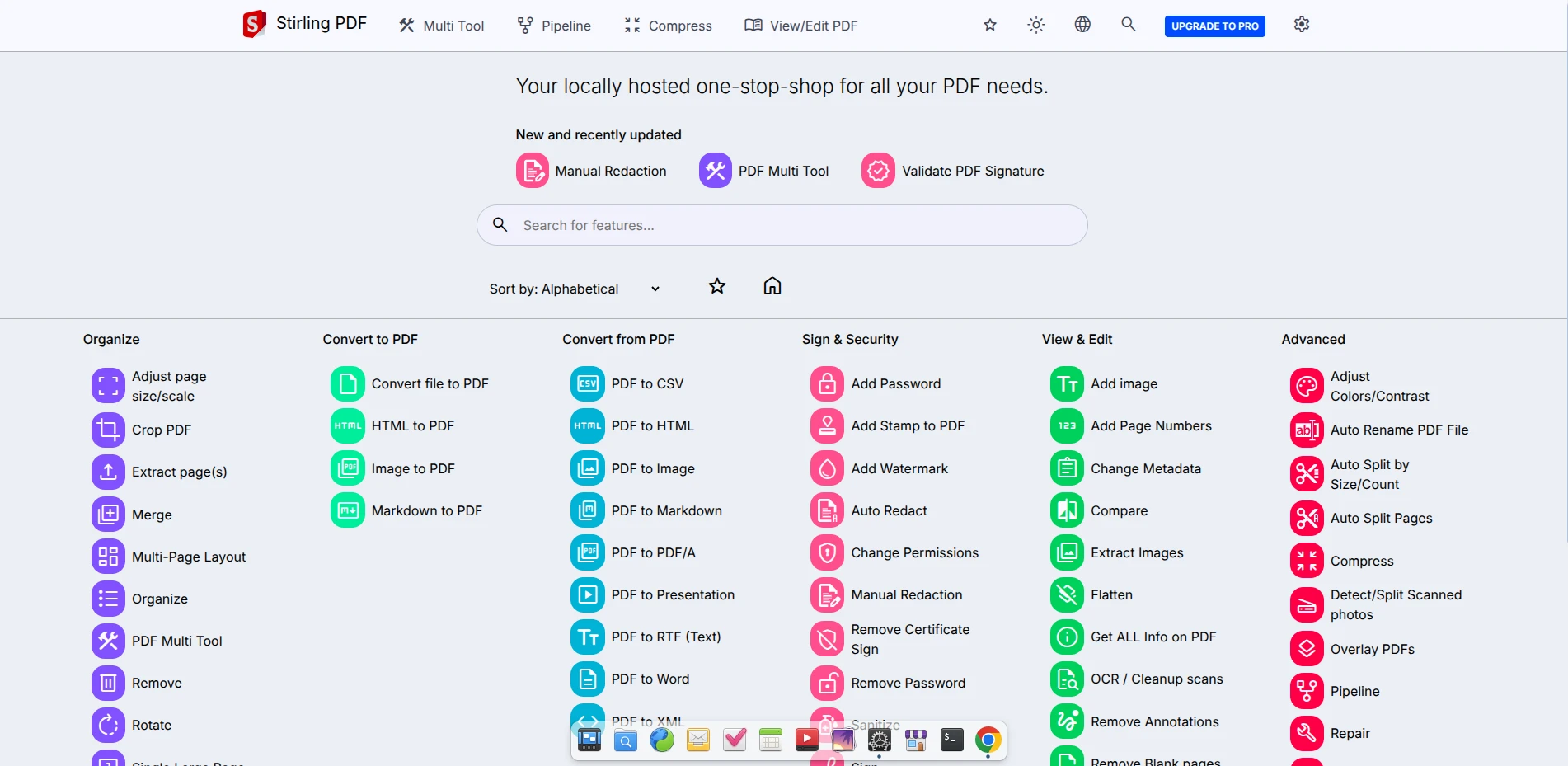Click the Manual Redaction icon under New and recently updated
The height and width of the screenshot is (766, 1568).
[532, 171]
